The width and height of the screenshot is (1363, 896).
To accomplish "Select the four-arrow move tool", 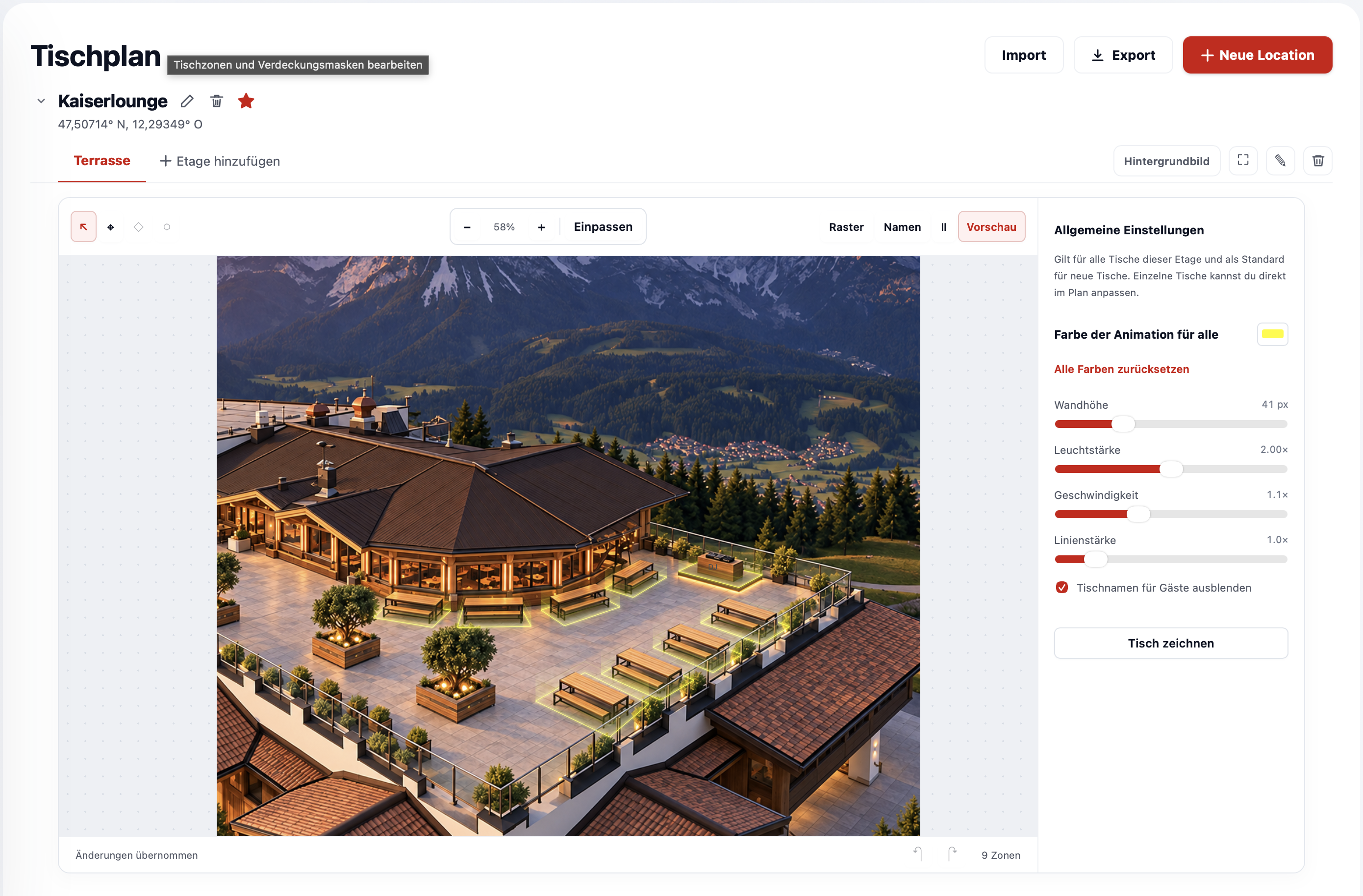I will click(111, 227).
